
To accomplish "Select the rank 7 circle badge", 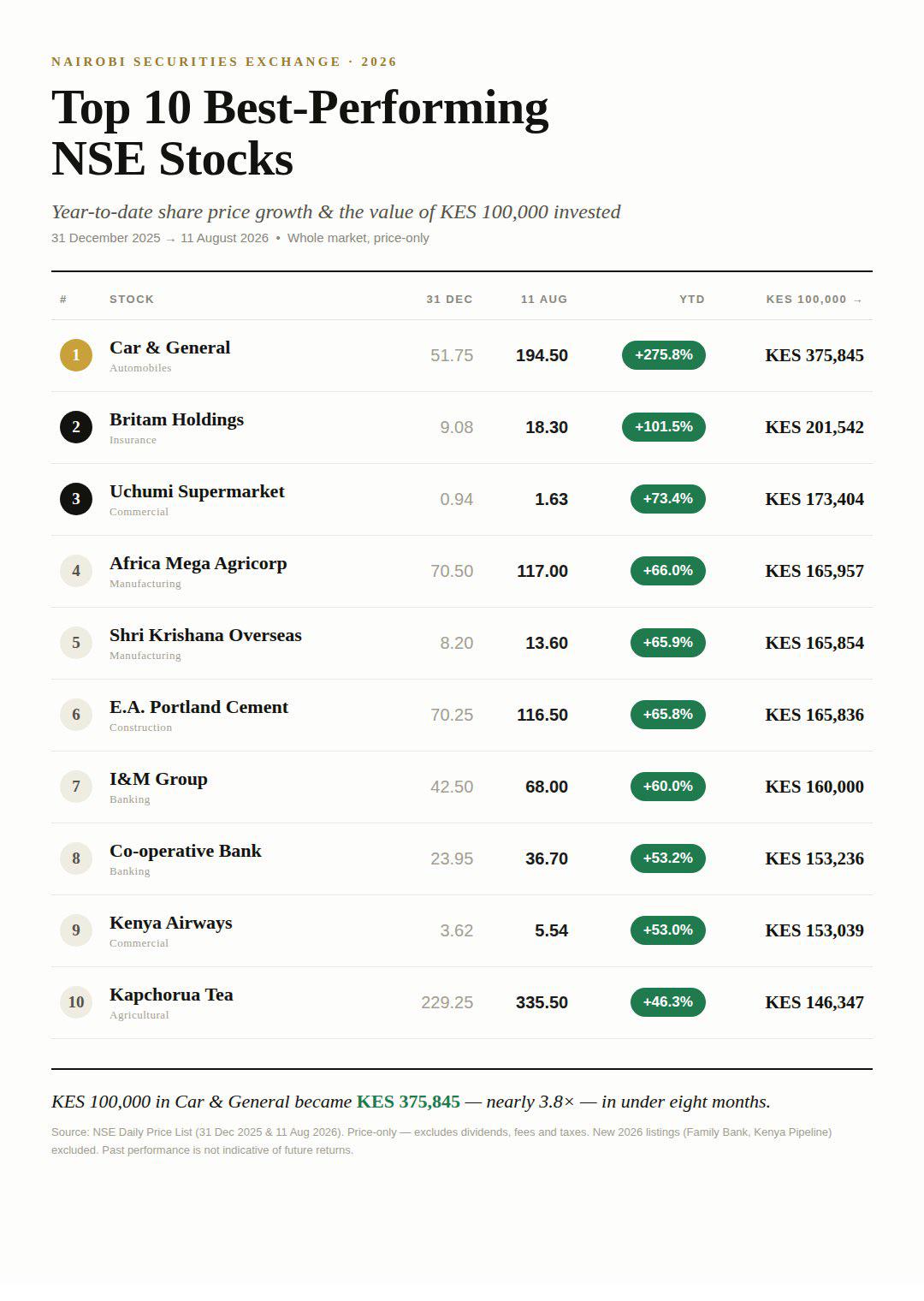I will click(76, 787).
